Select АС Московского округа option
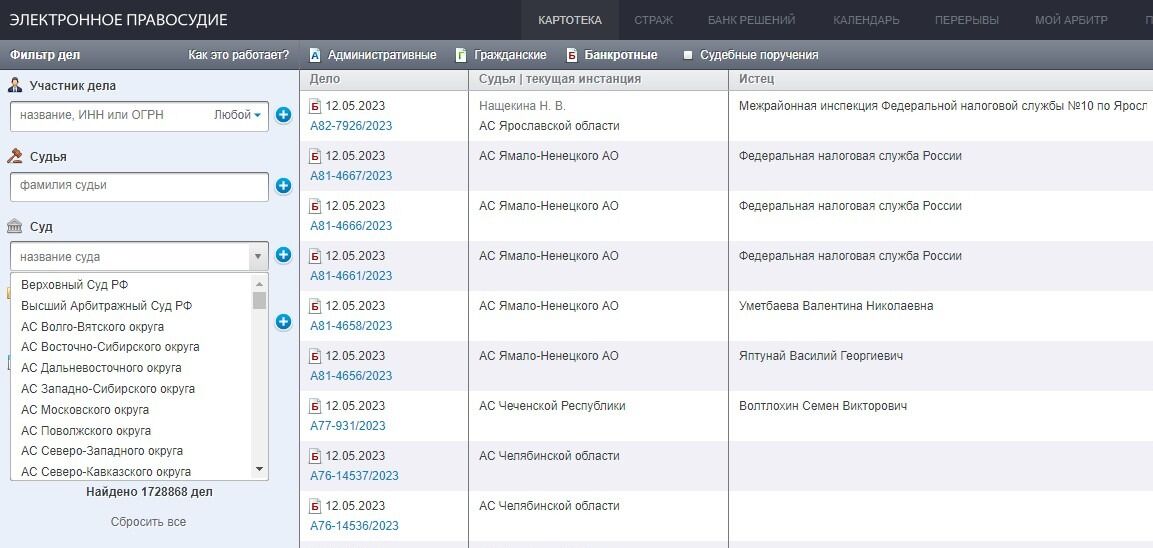1153x548 pixels. 85,409
